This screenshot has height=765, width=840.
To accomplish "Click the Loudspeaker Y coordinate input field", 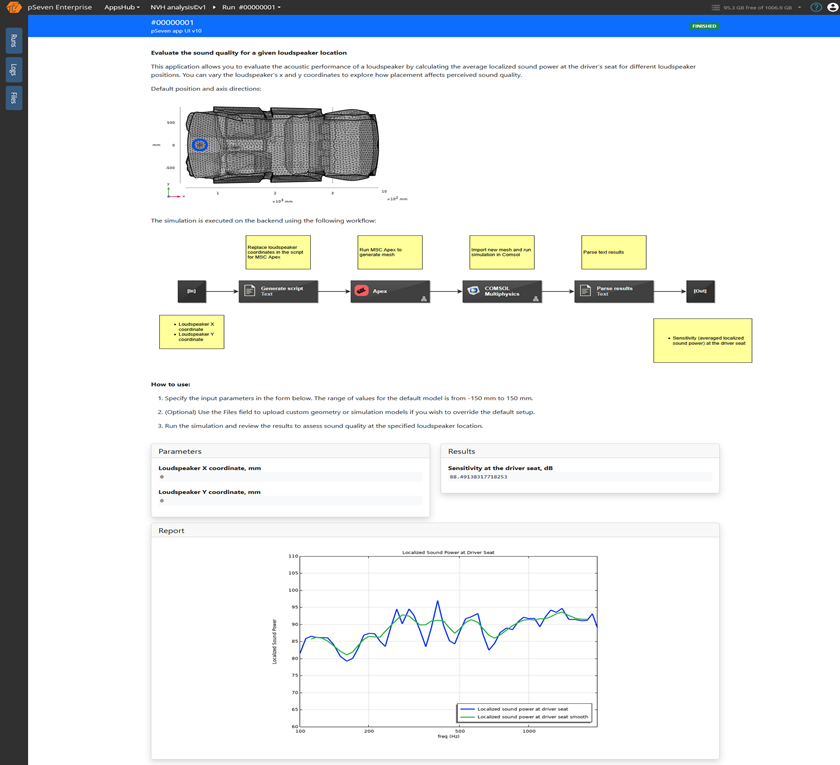I will (x=290, y=501).
